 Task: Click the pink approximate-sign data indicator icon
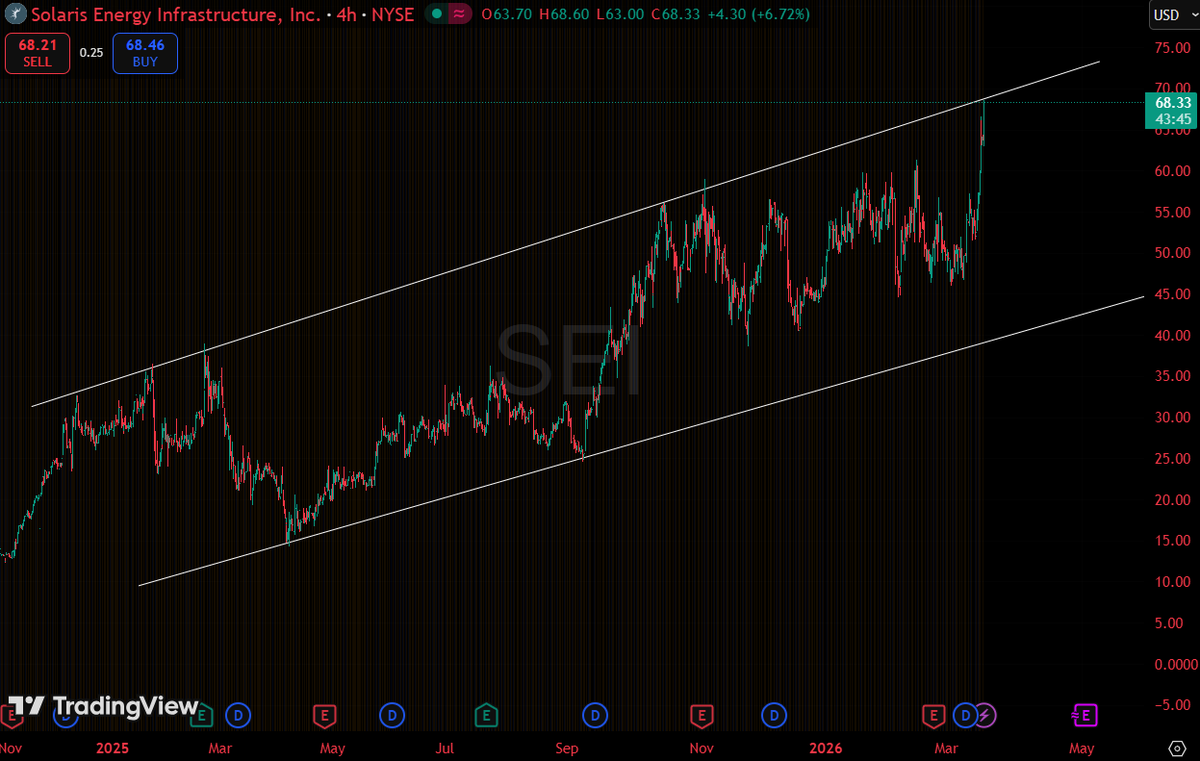458,15
